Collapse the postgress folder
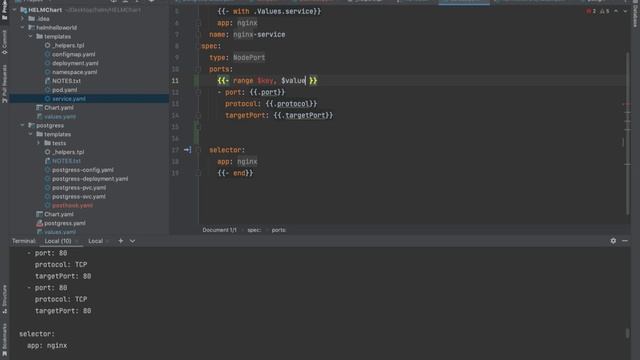 pyautogui.click(x=22, y=125)
